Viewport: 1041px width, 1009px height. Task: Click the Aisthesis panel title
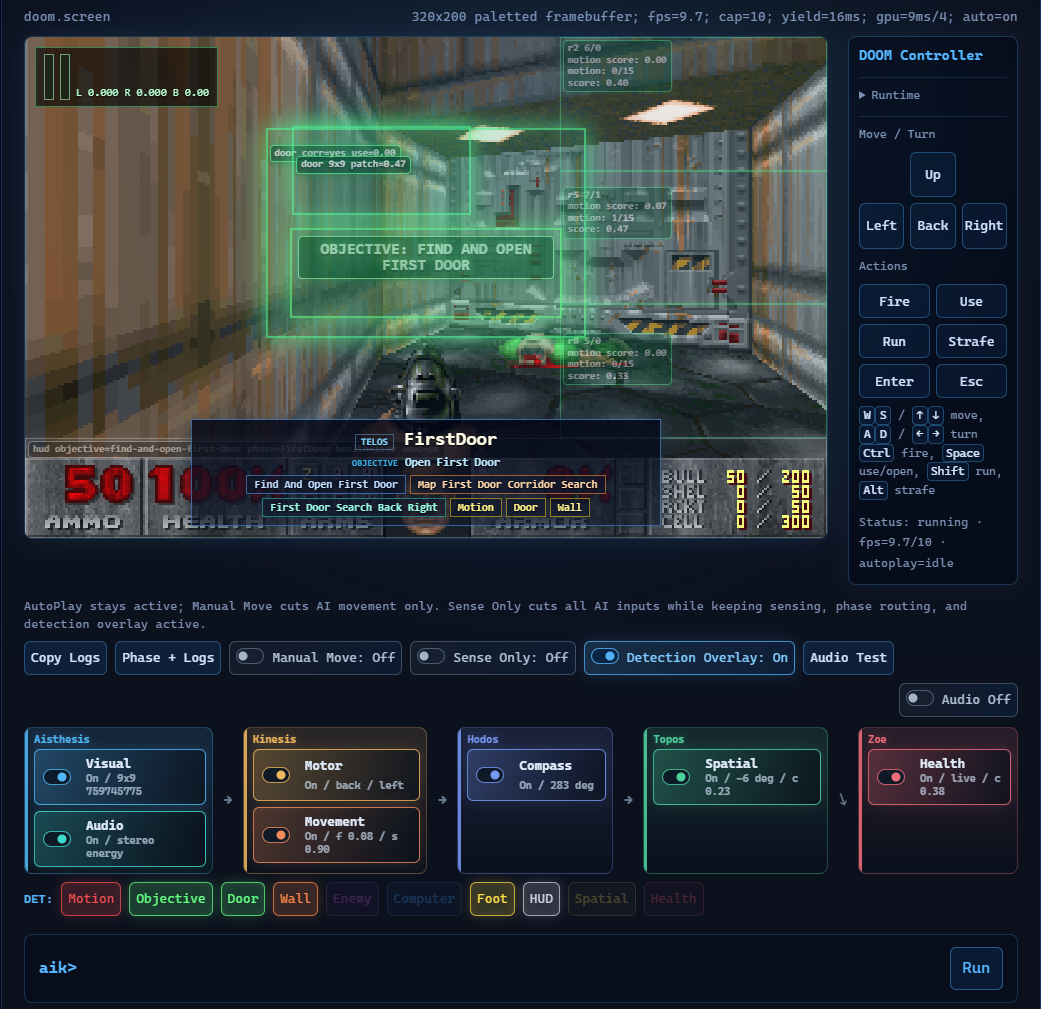tap(62, 739)
